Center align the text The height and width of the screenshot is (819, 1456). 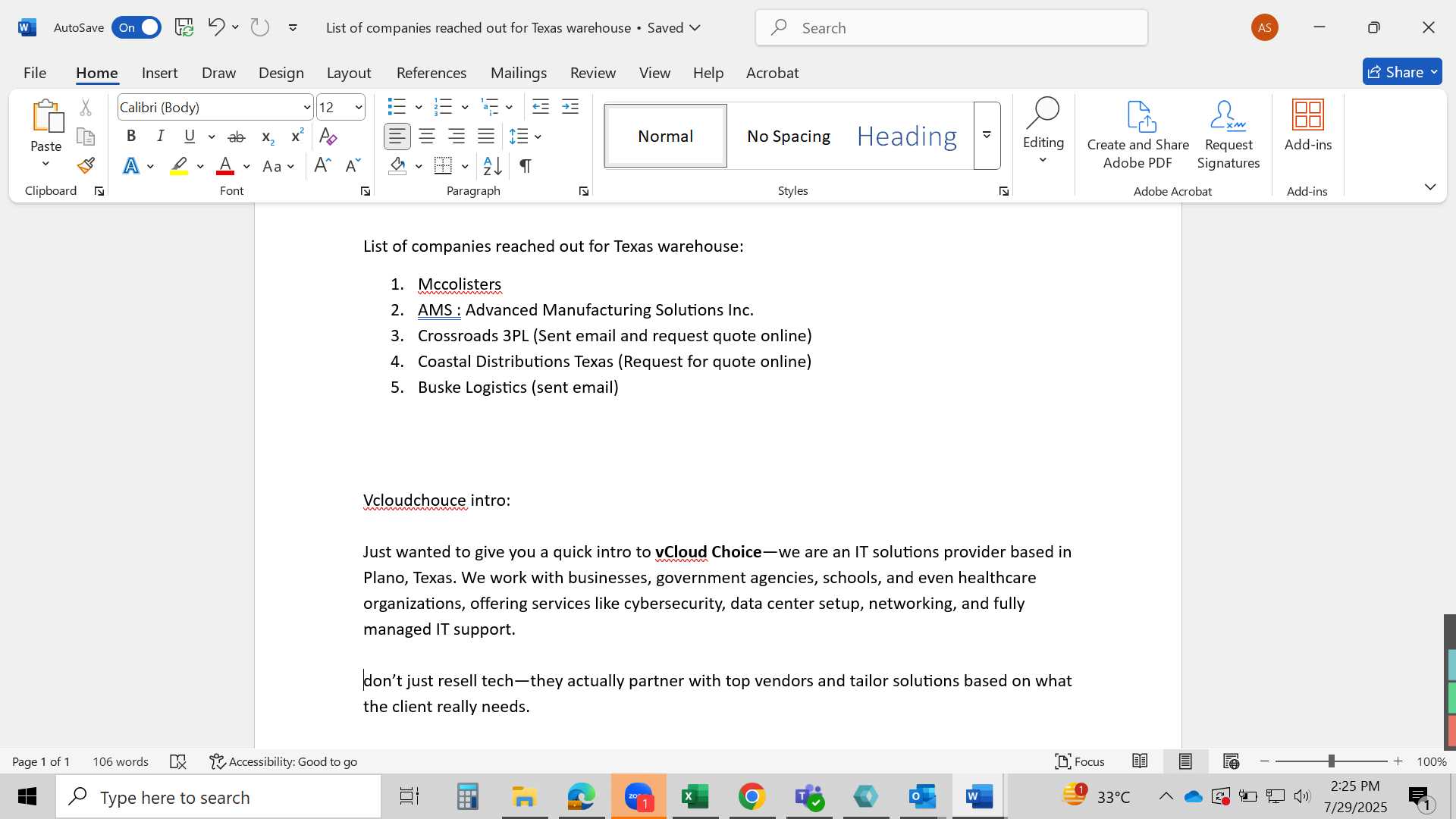(427, 136)
